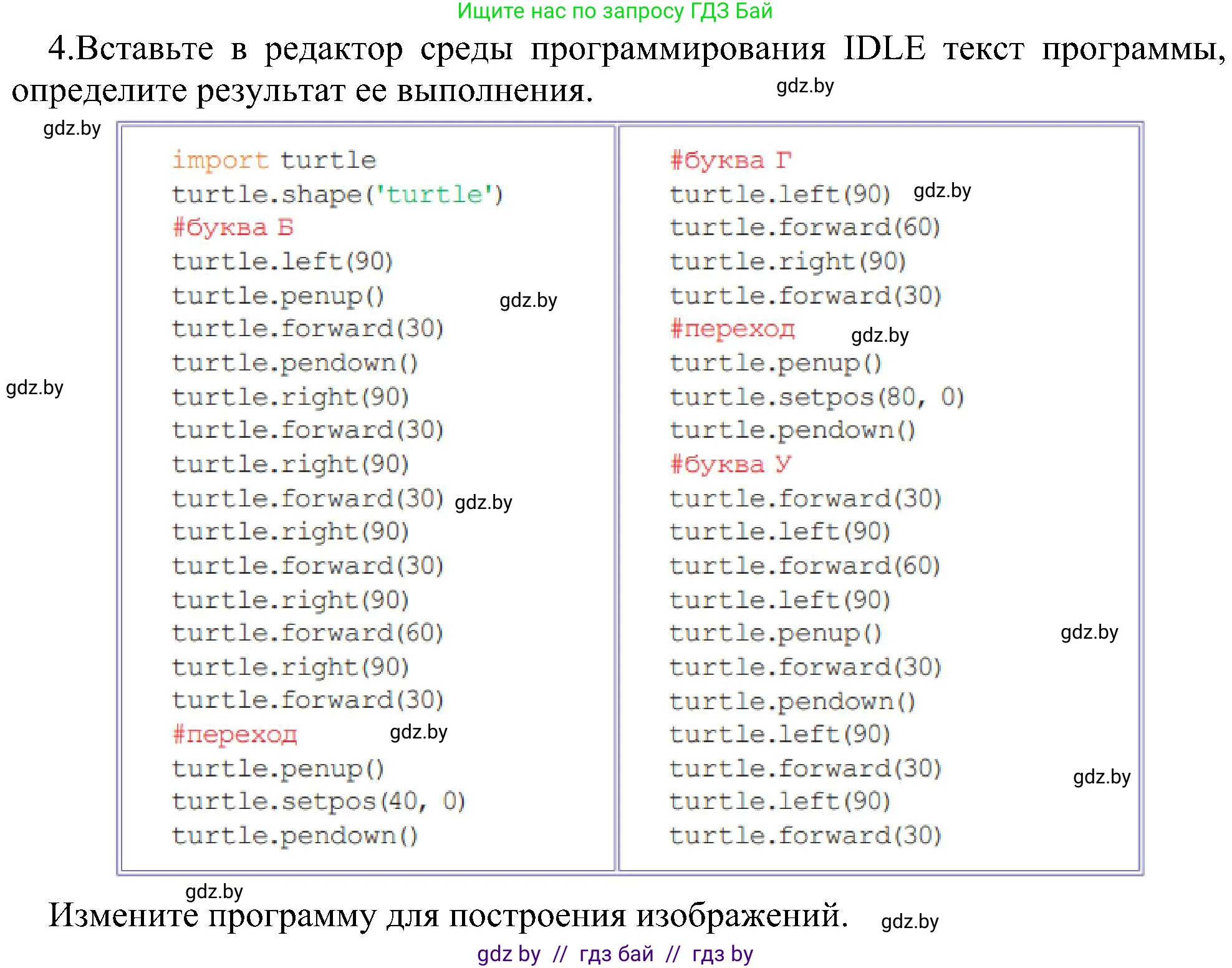The image size is (1232, 968).
Task: Click the purple footer 'гдз бай' link
Action: click(x=614, y=953)
